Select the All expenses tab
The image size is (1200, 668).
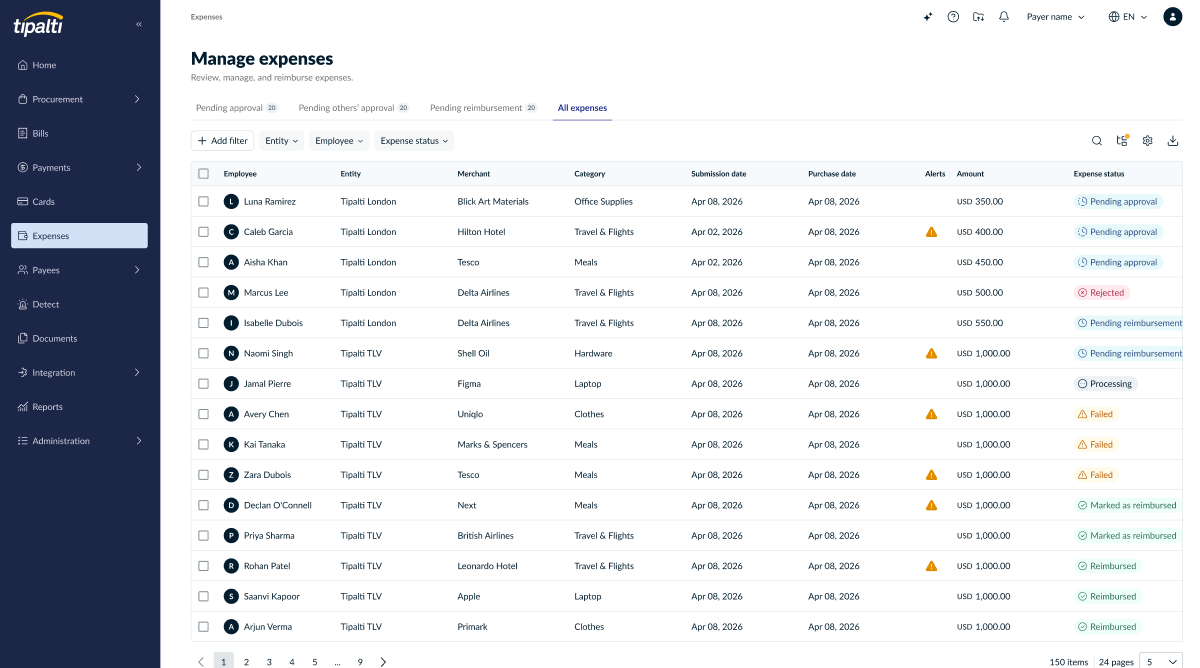[582, 108]
